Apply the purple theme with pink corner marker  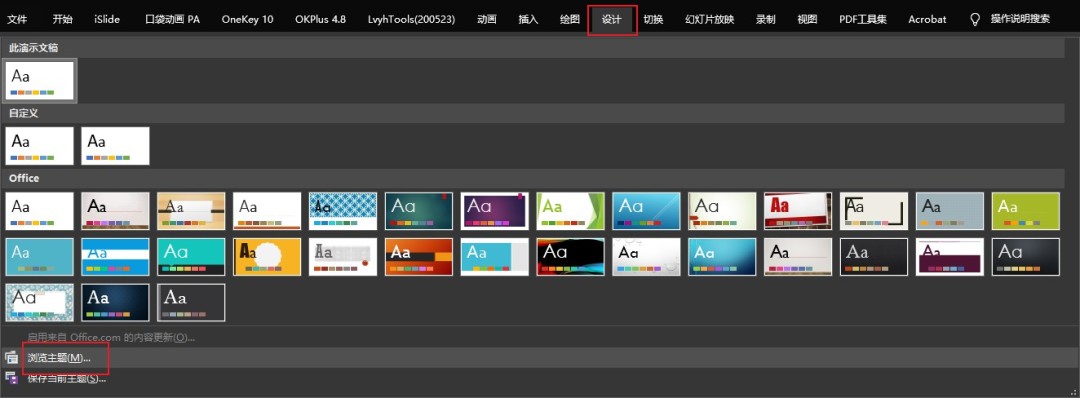[495, 211]
